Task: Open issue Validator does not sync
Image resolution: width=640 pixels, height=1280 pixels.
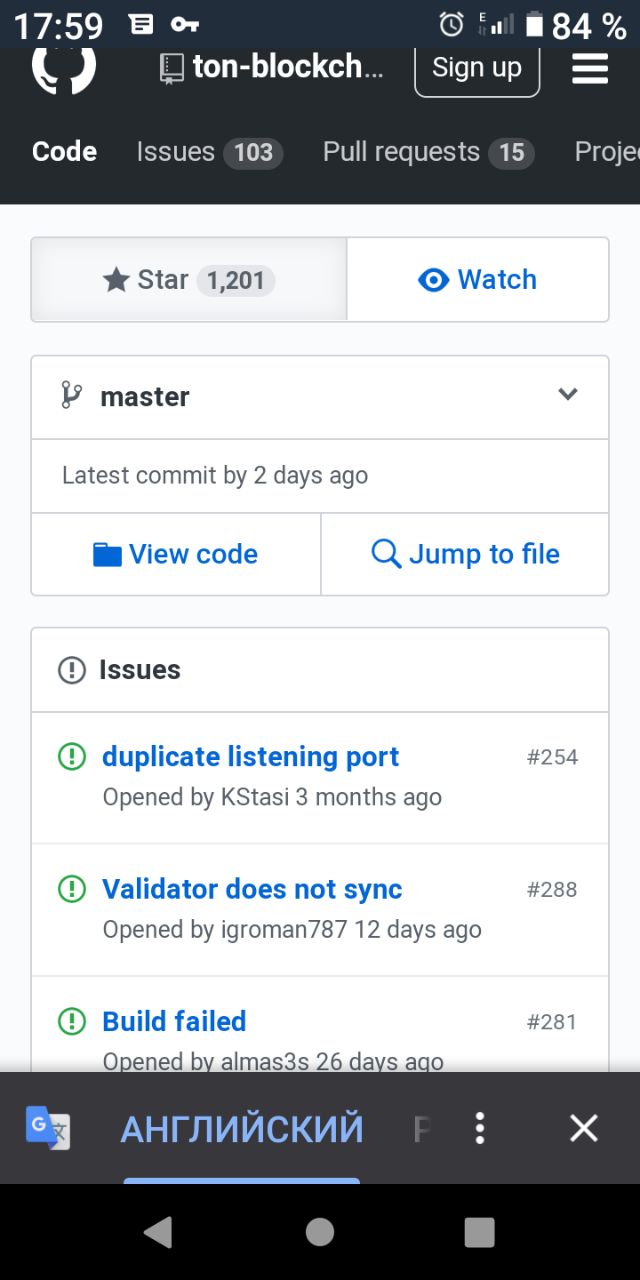Action: tap(252, 889)
